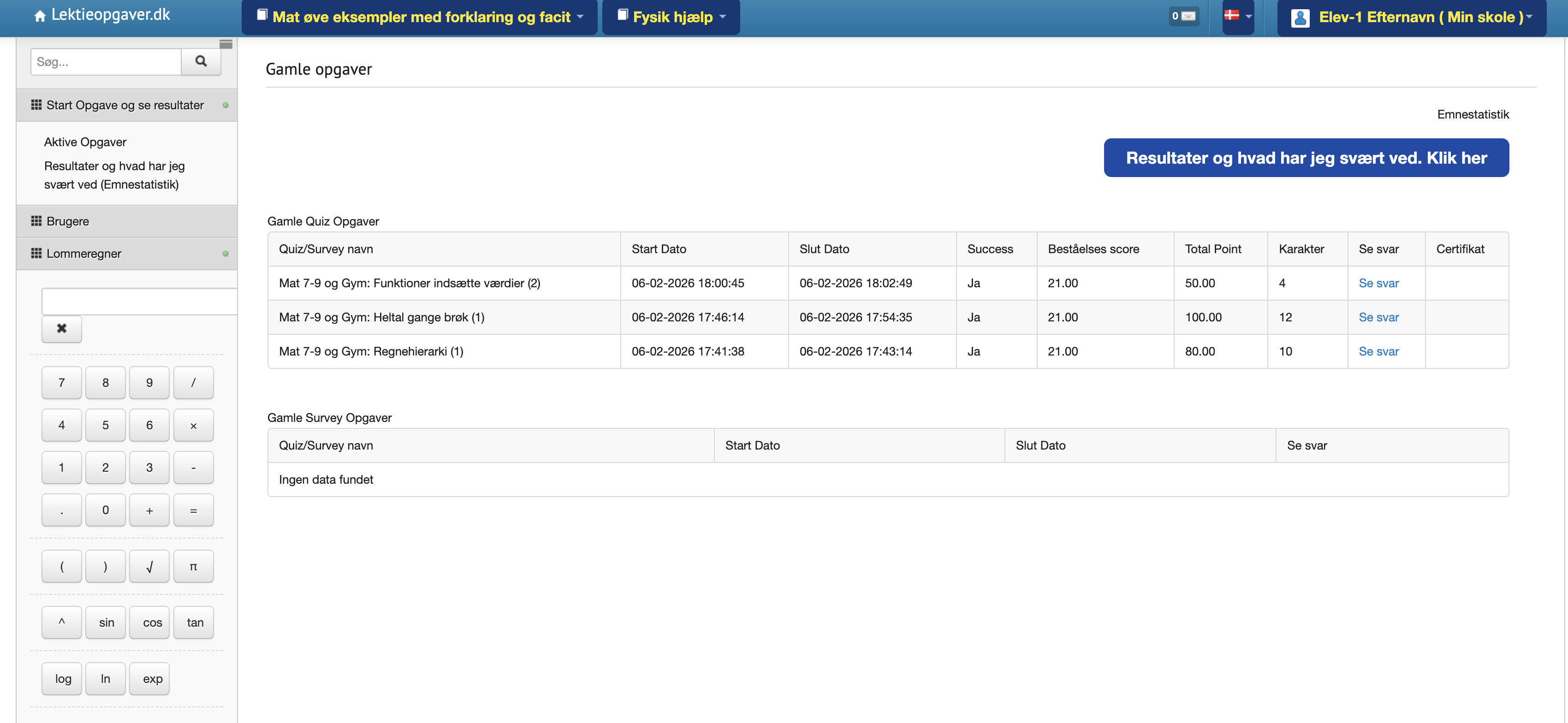1568x723 pixels.
Task: Click the search magnifier button
Action: [x=201, y=61]
